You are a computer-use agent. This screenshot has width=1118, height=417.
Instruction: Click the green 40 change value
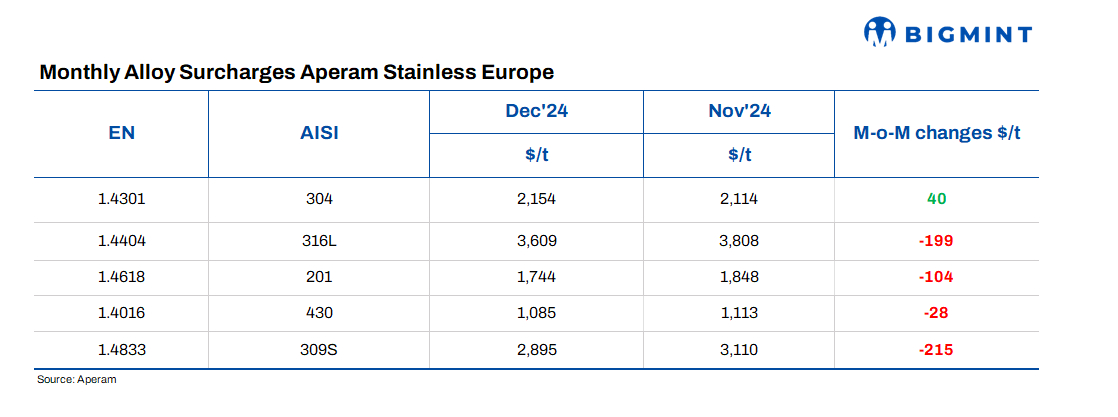[936, 198]
